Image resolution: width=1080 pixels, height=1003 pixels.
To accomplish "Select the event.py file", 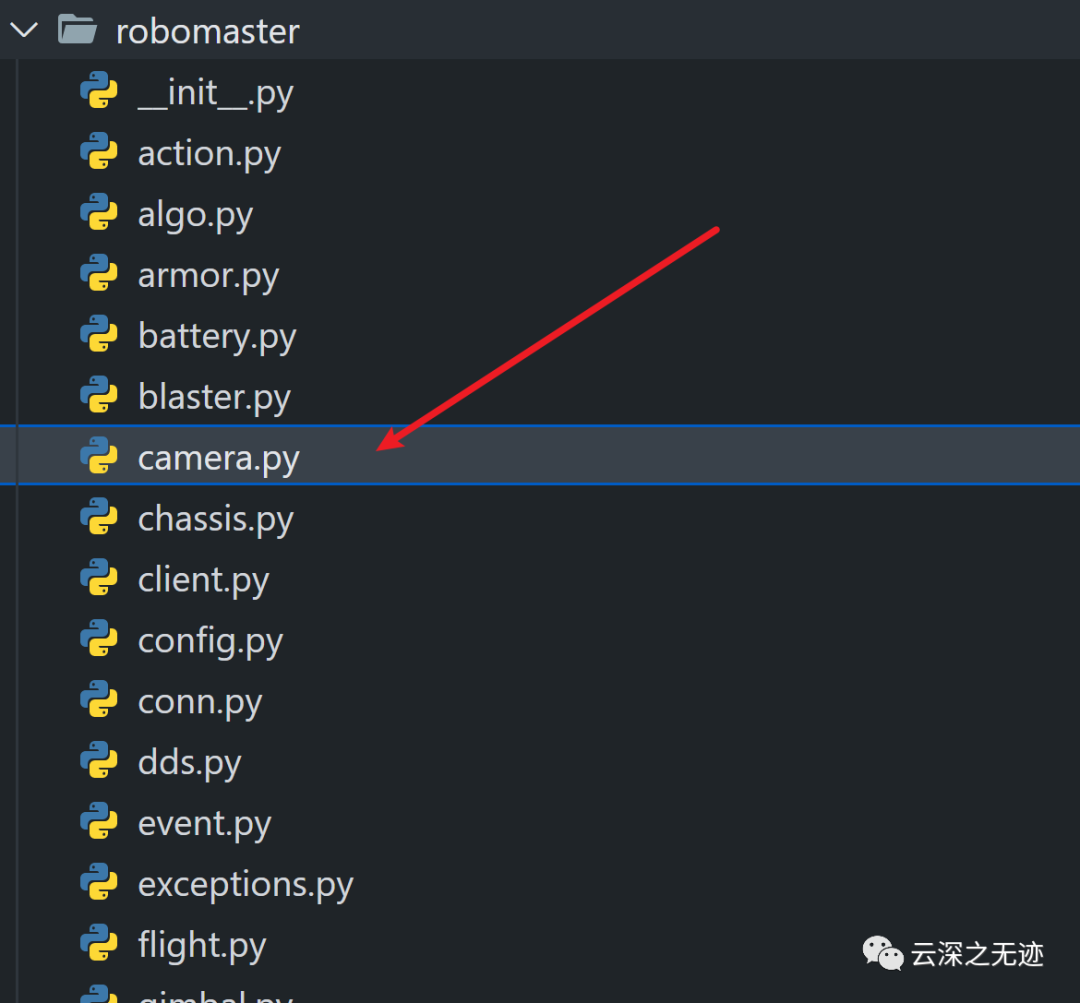I will pos(204,822).
